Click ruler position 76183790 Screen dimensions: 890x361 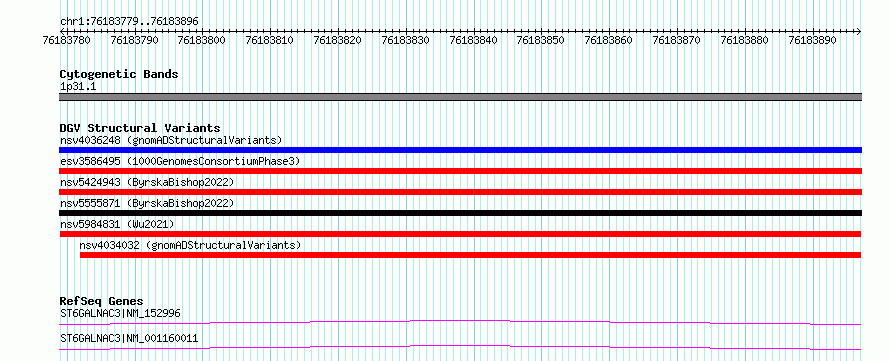(x=135, y=40)
